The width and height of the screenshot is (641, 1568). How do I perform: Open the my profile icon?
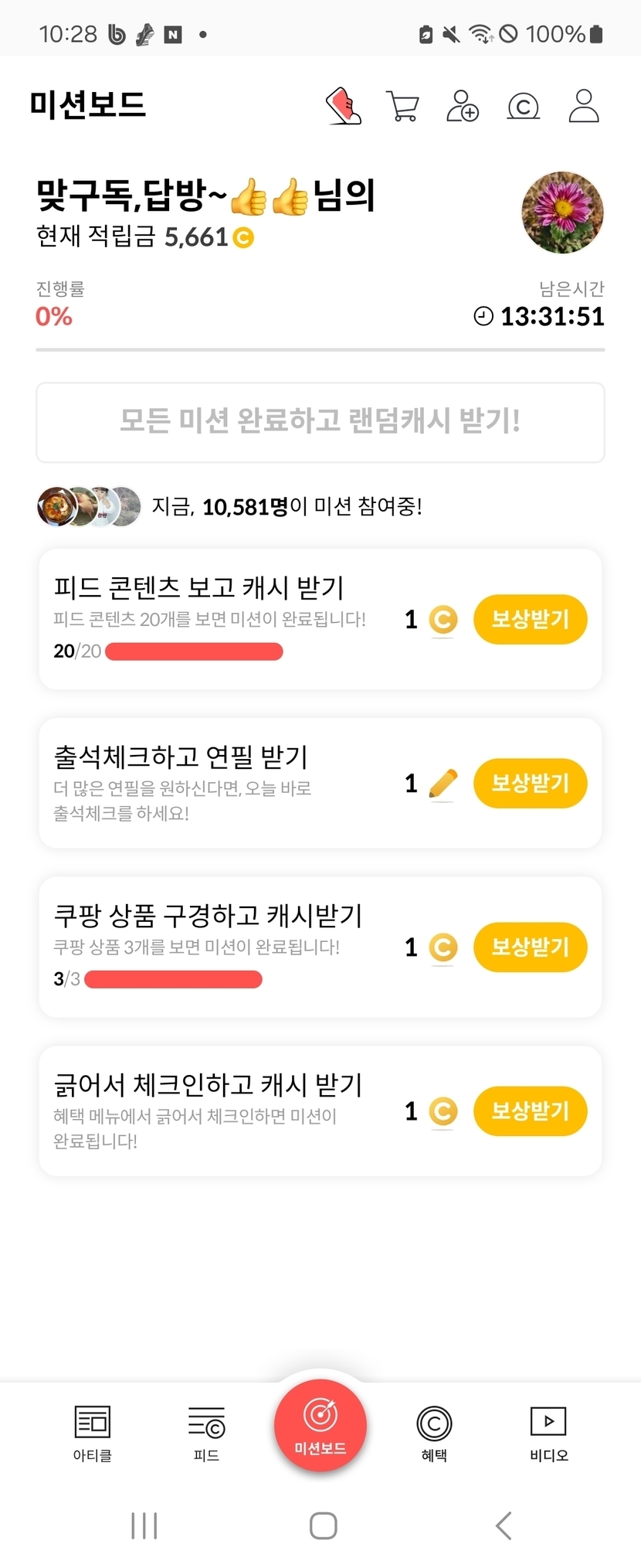(584, 106)
